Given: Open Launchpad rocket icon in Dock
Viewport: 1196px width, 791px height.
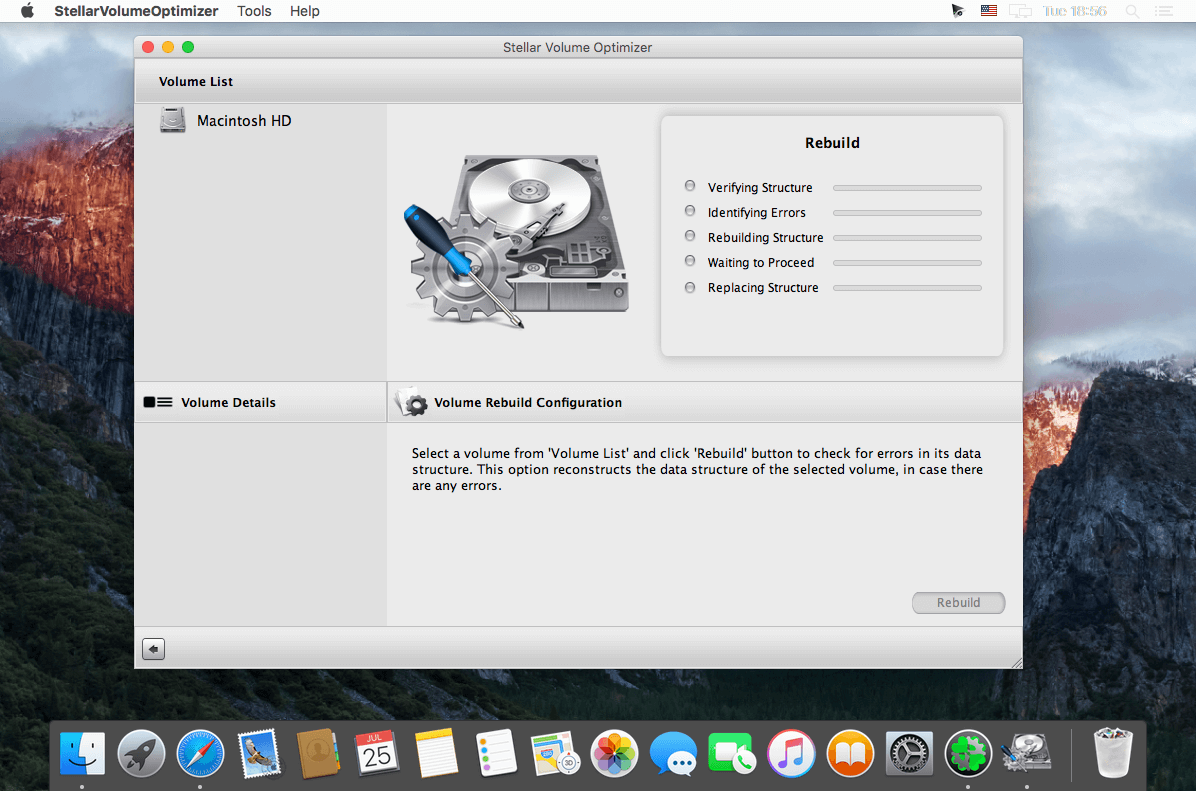Looking at the screenshot, I should point(141,754).
